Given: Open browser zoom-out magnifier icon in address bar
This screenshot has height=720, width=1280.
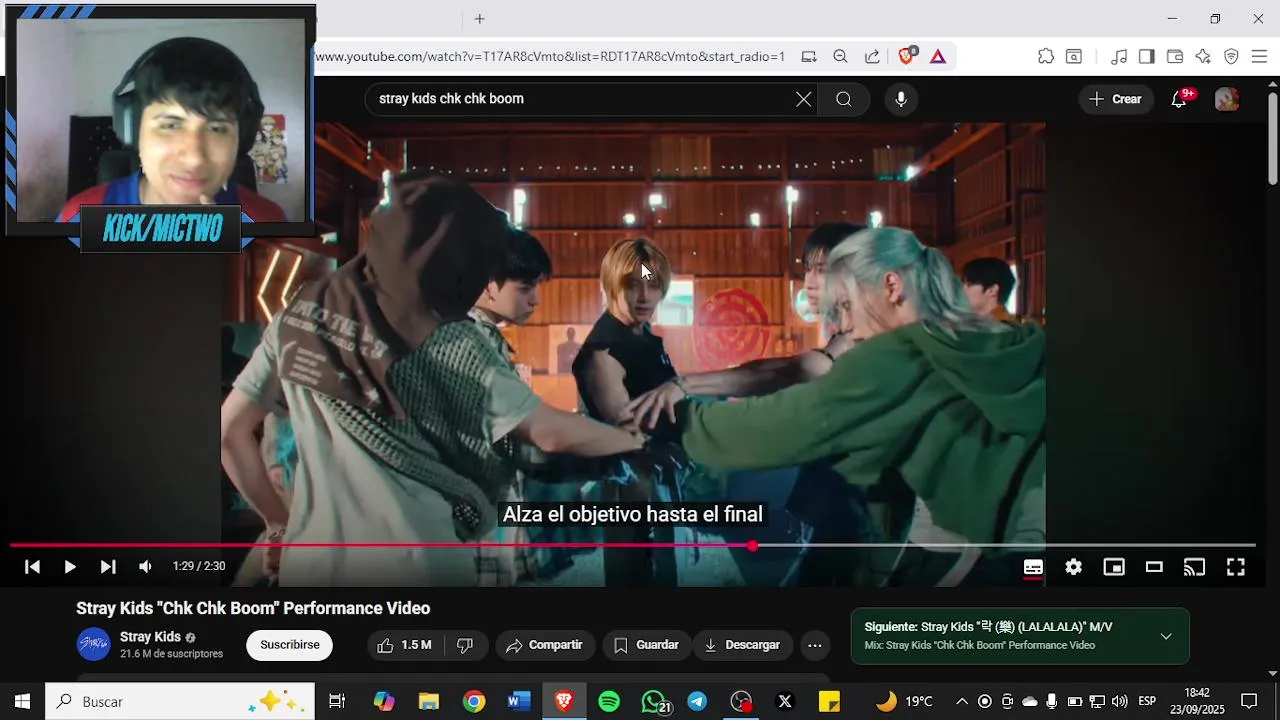Looking at the screenshot, I should 840,57.
